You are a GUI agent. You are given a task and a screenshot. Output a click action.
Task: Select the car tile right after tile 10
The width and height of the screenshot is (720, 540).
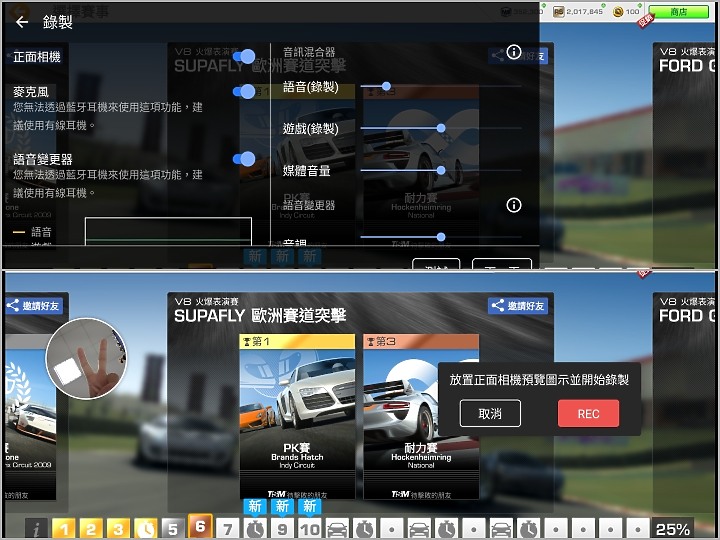[x=337, y=529]
